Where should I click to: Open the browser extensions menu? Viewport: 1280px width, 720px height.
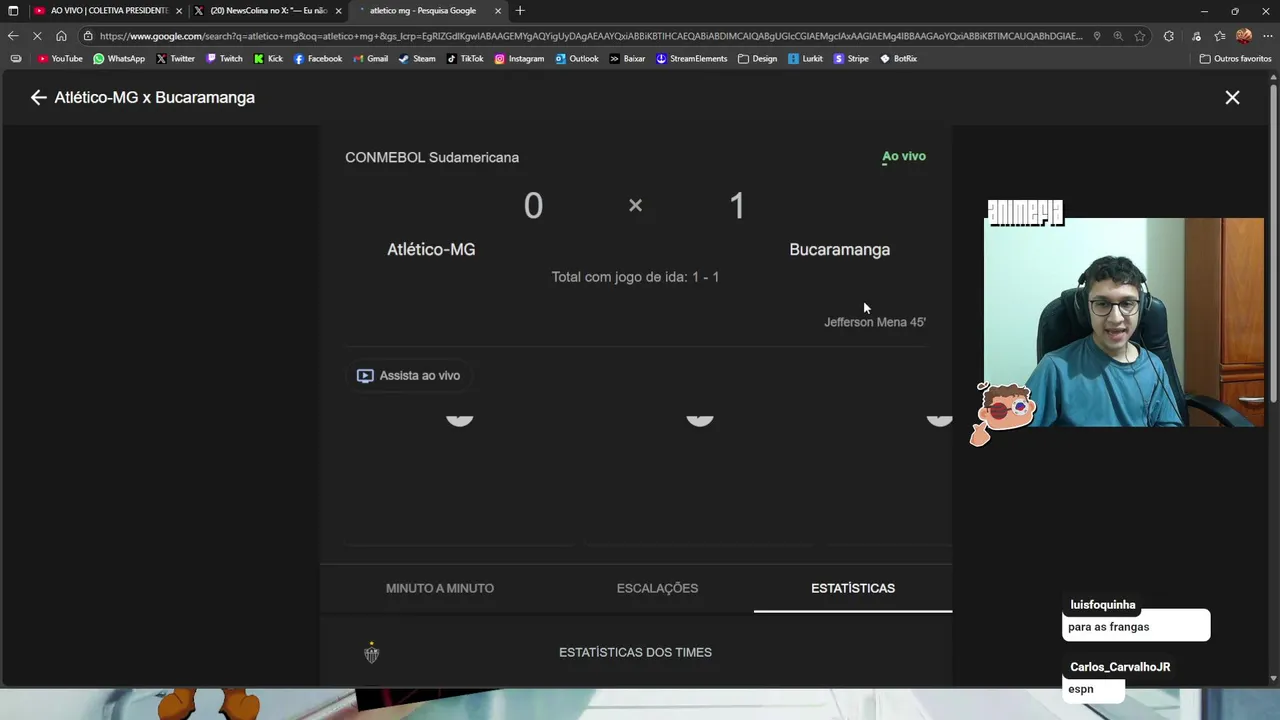[x=1169, y=36]
